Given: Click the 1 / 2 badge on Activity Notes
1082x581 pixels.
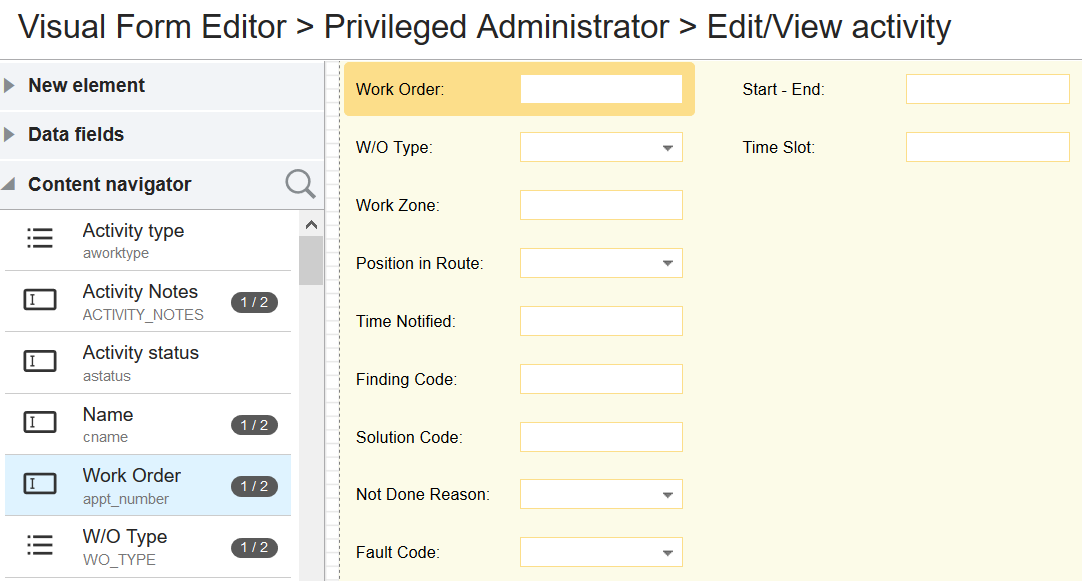Looking at the screenshot, I should (254, 302).
